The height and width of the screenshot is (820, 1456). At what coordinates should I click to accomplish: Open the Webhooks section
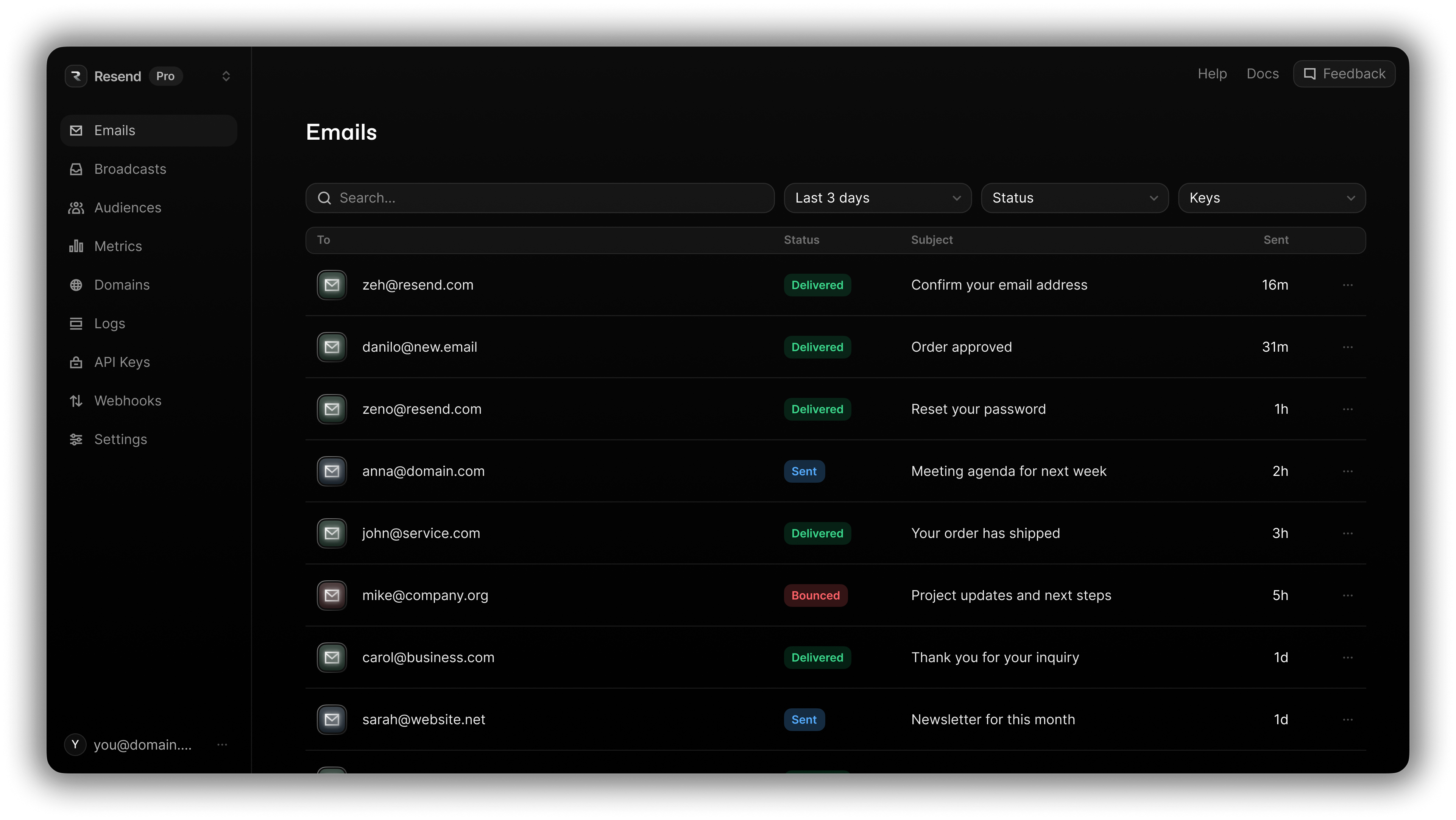128,401
